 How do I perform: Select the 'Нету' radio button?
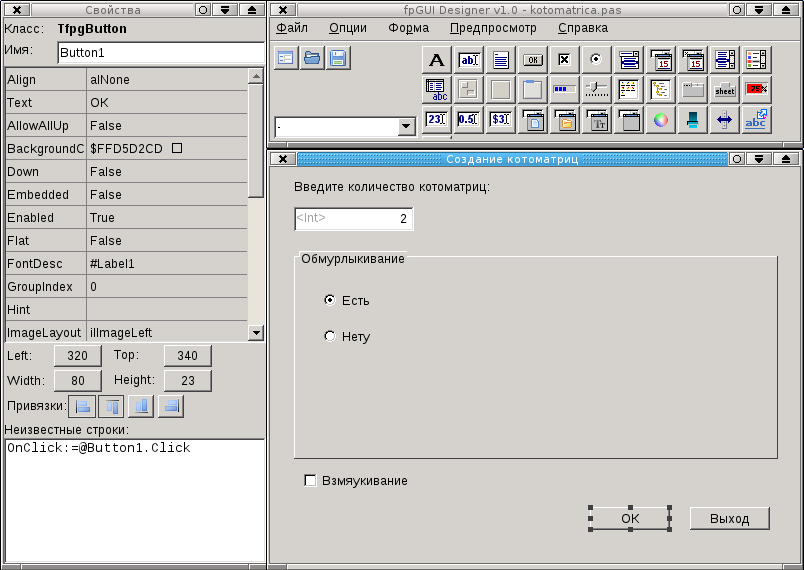(x=330, y=337)
